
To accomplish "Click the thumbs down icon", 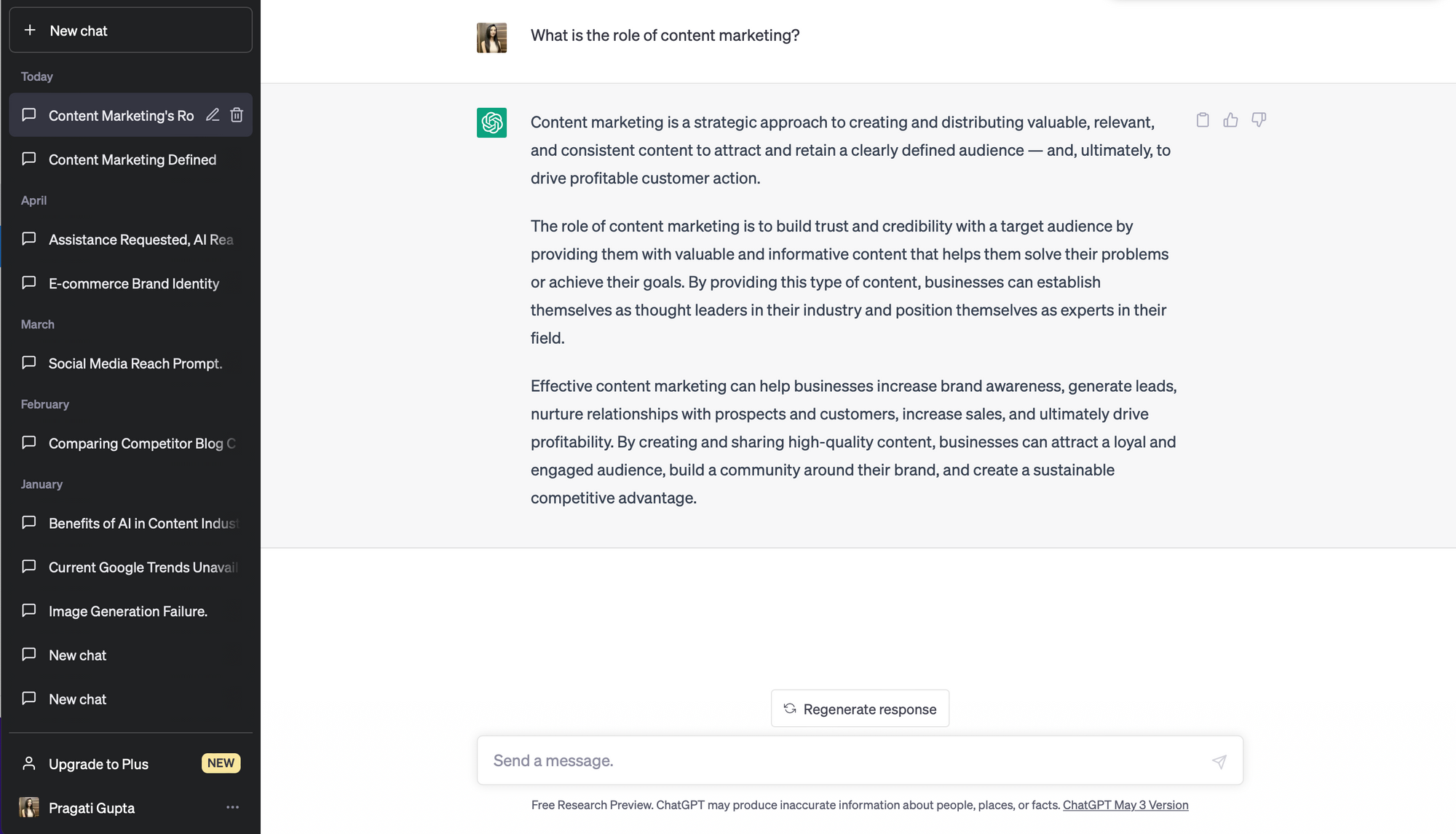I will coord(1258,119).
